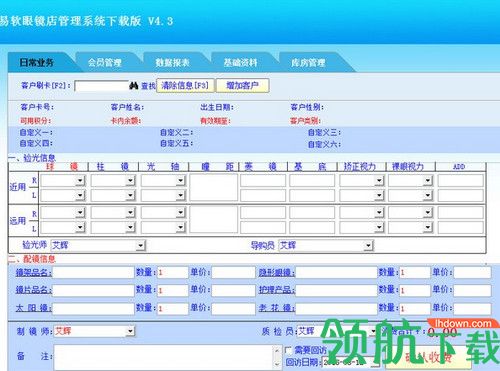Viewport: 500px width, 371px height.
Task: Click the 镜架品名 text field
Action: click(93, 273)
